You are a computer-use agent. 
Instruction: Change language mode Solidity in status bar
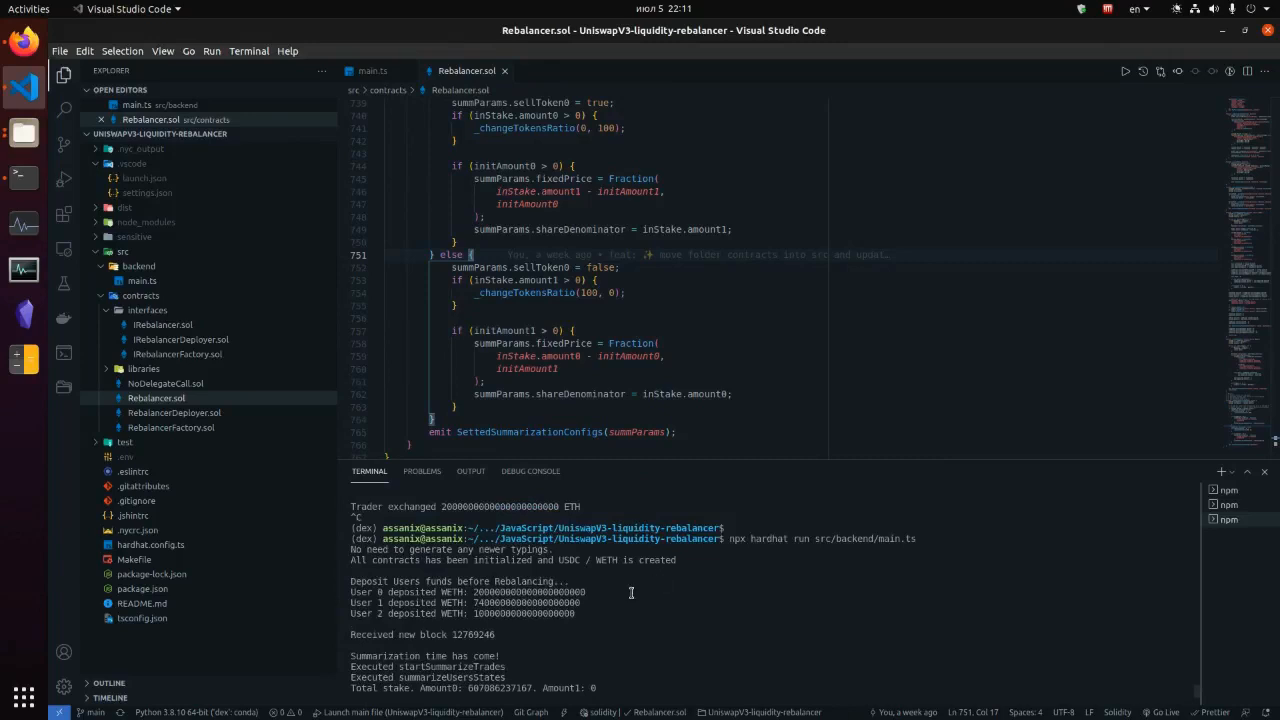1117,712
